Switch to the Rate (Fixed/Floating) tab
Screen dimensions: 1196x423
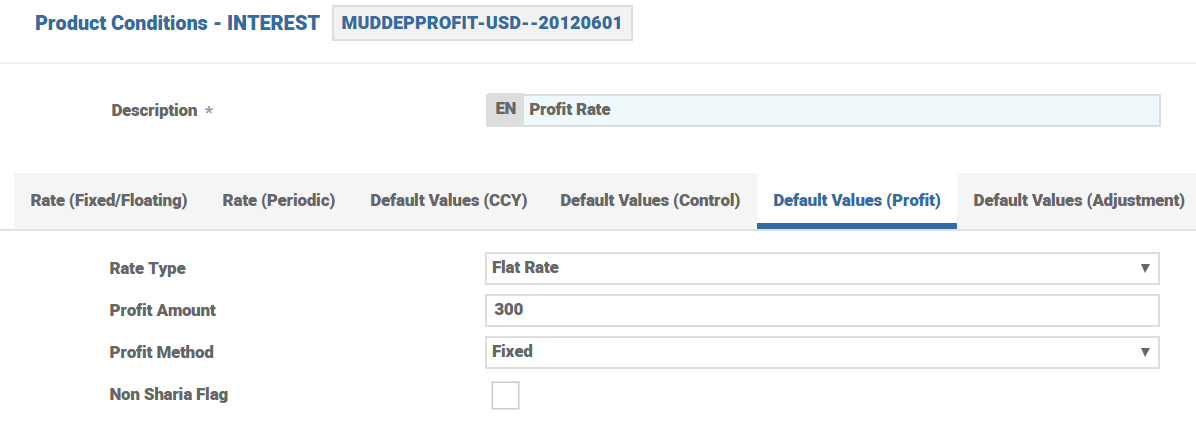point(109,200)
